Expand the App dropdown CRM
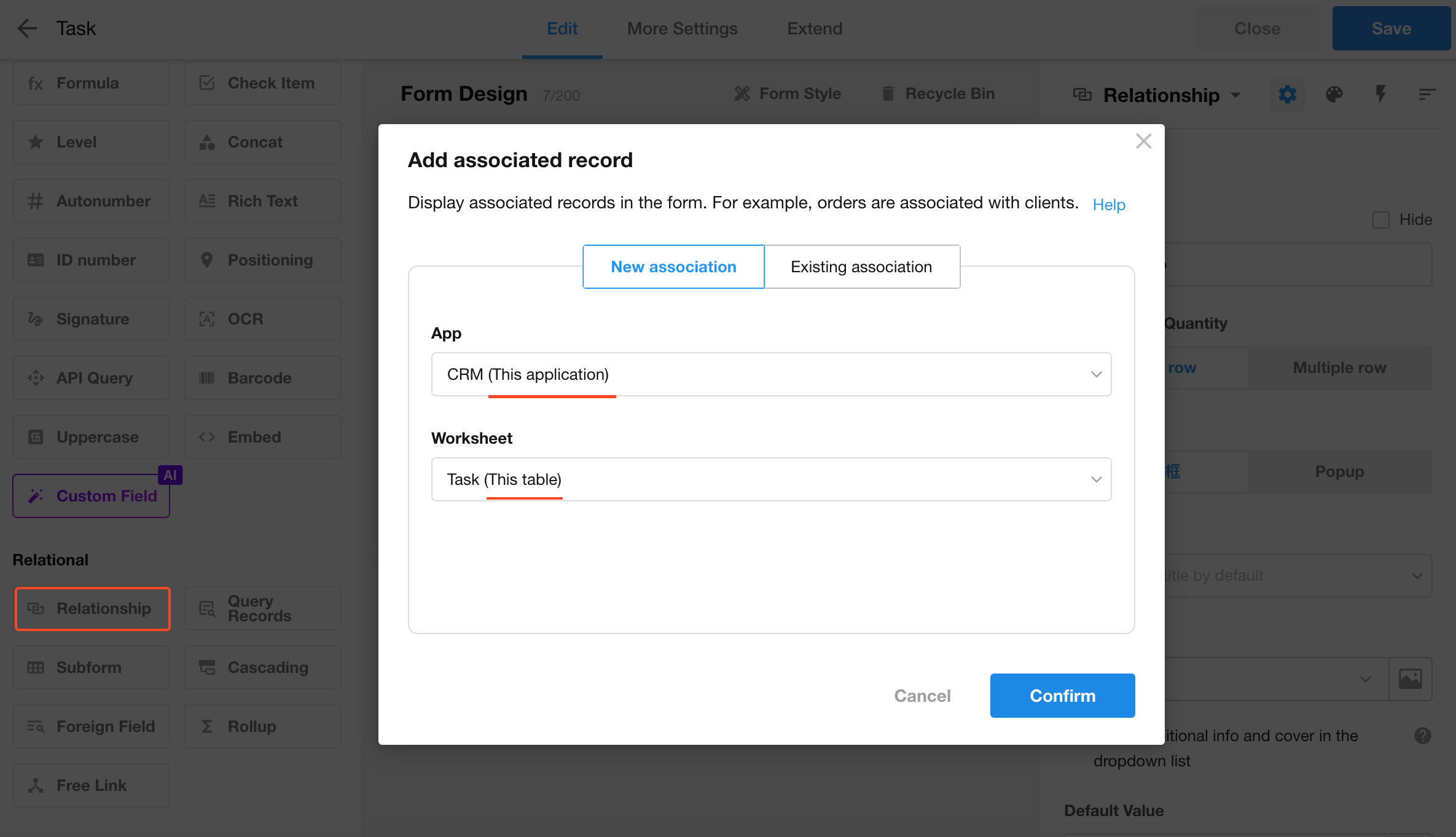Viewport: 1456px width, 837px height. point(771,374)
